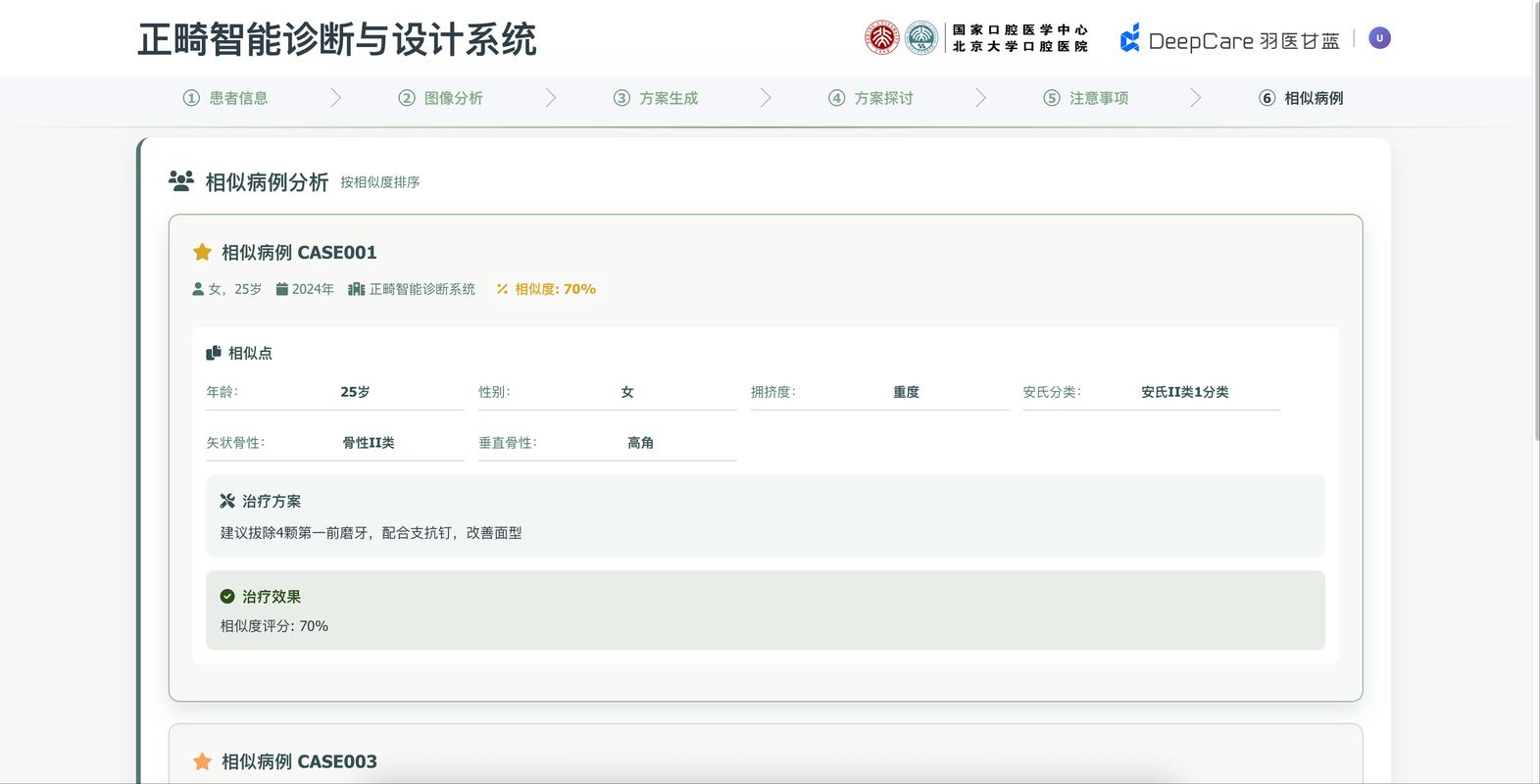Click the 按相似度排序 sort label

380,182
